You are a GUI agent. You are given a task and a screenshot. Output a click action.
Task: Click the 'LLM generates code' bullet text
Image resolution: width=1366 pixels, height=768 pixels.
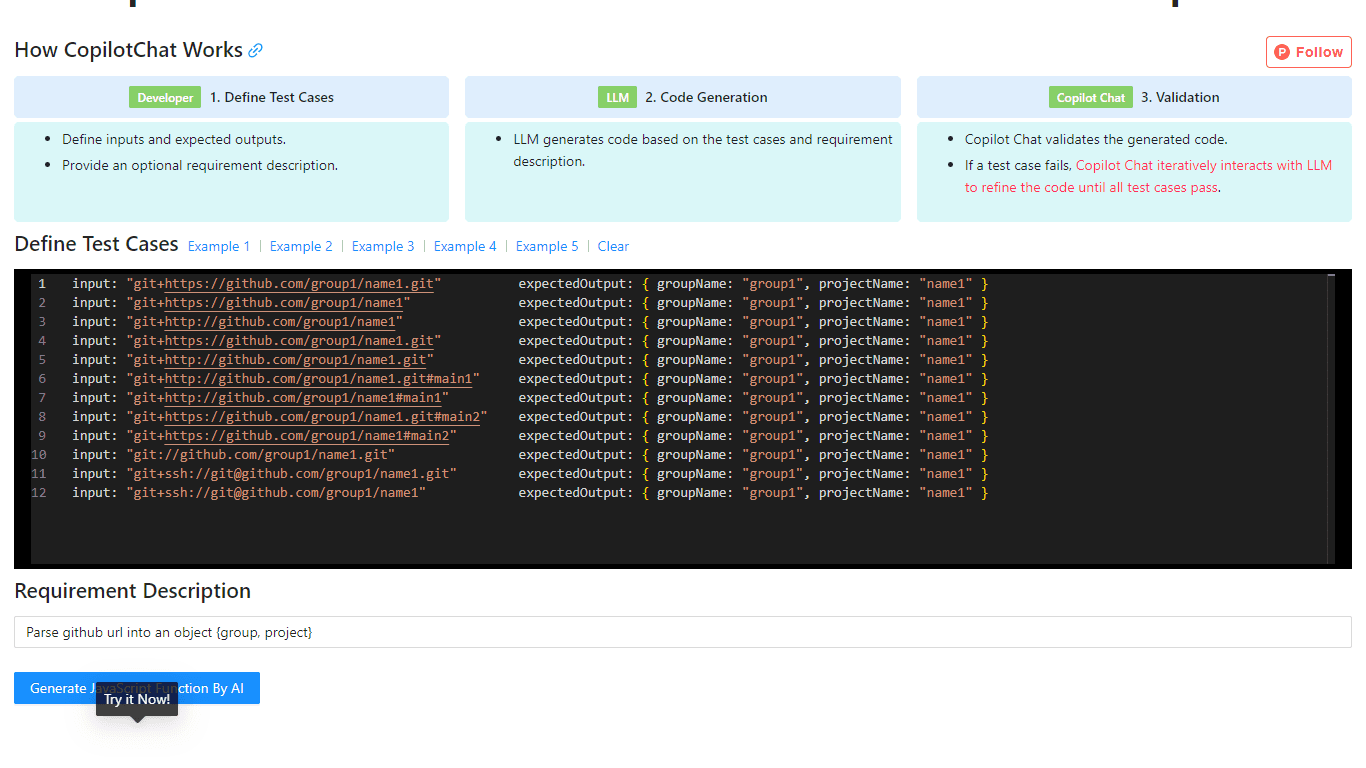pos(703,151)
